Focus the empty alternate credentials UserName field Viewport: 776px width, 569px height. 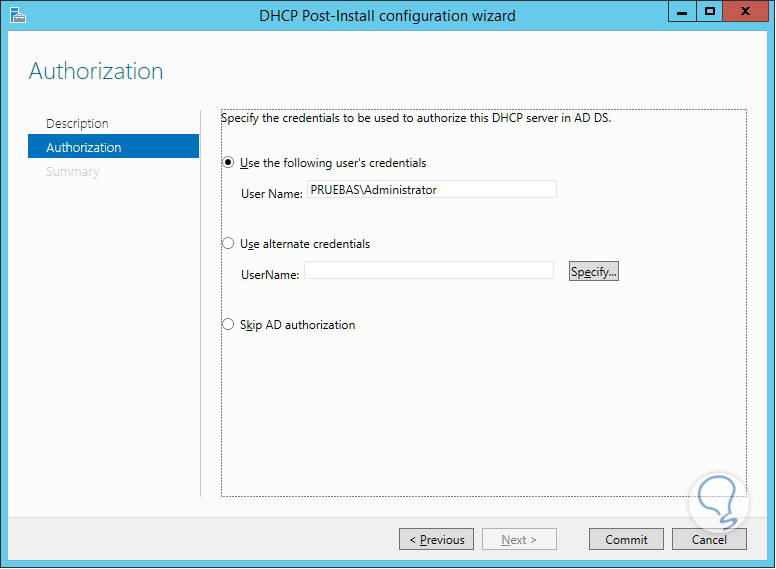(428, 271)
